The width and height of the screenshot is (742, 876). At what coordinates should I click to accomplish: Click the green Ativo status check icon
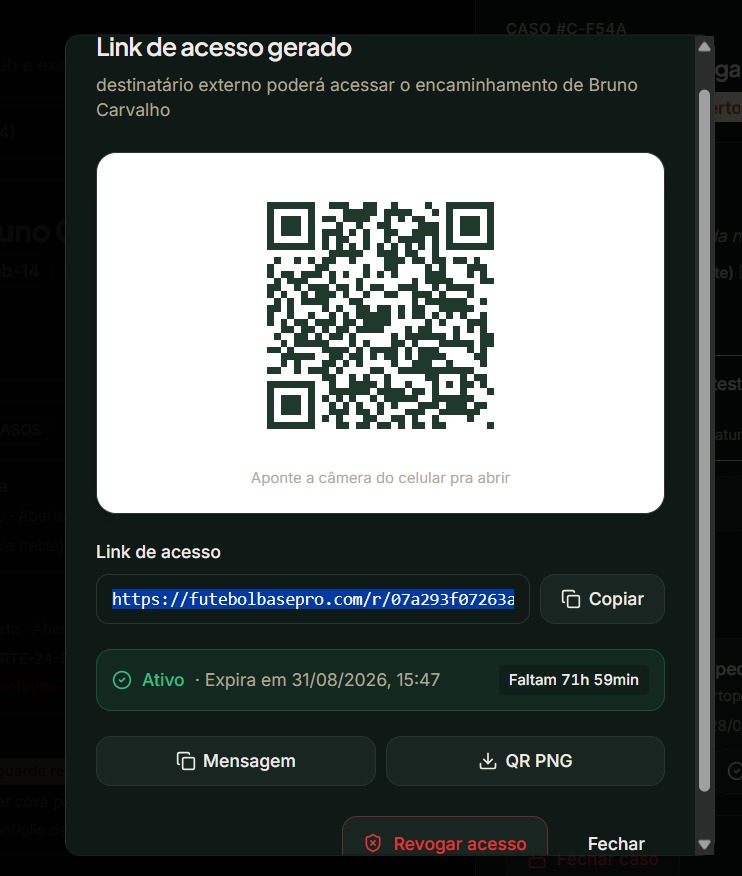coord(122,680)
